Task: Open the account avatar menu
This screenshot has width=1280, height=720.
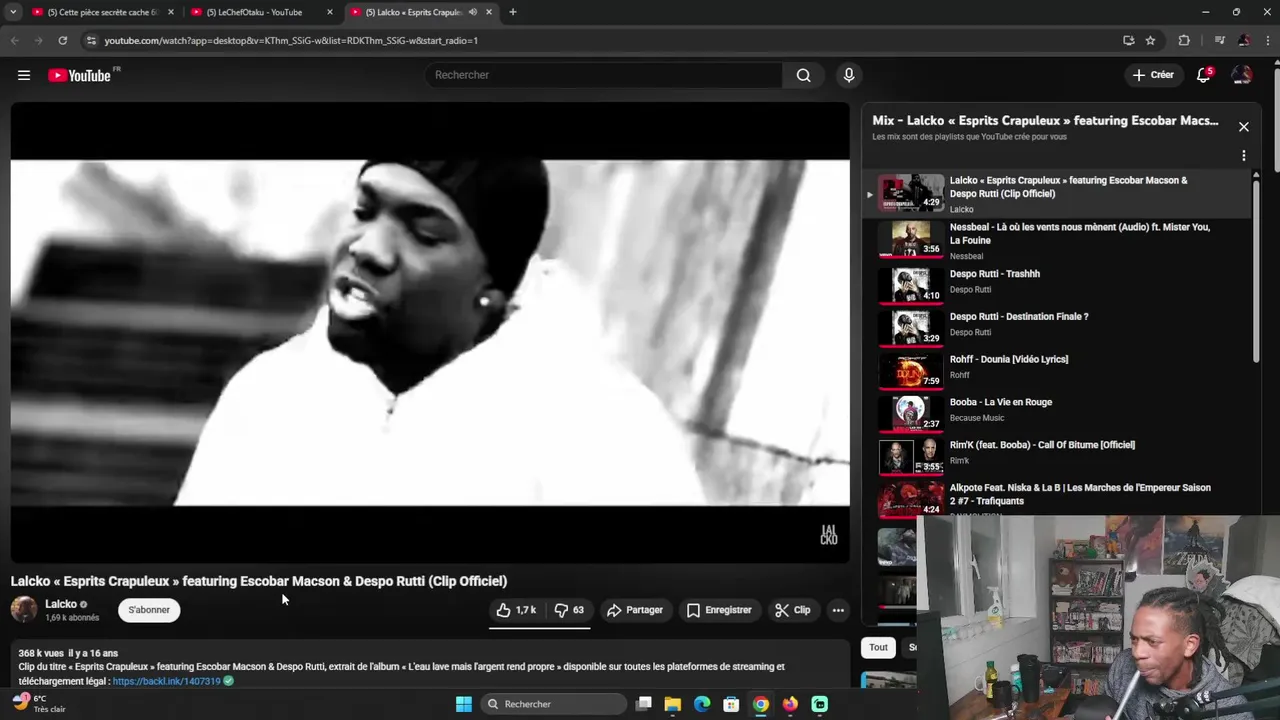Action: pyautogui.click(x=1242, y=75)
